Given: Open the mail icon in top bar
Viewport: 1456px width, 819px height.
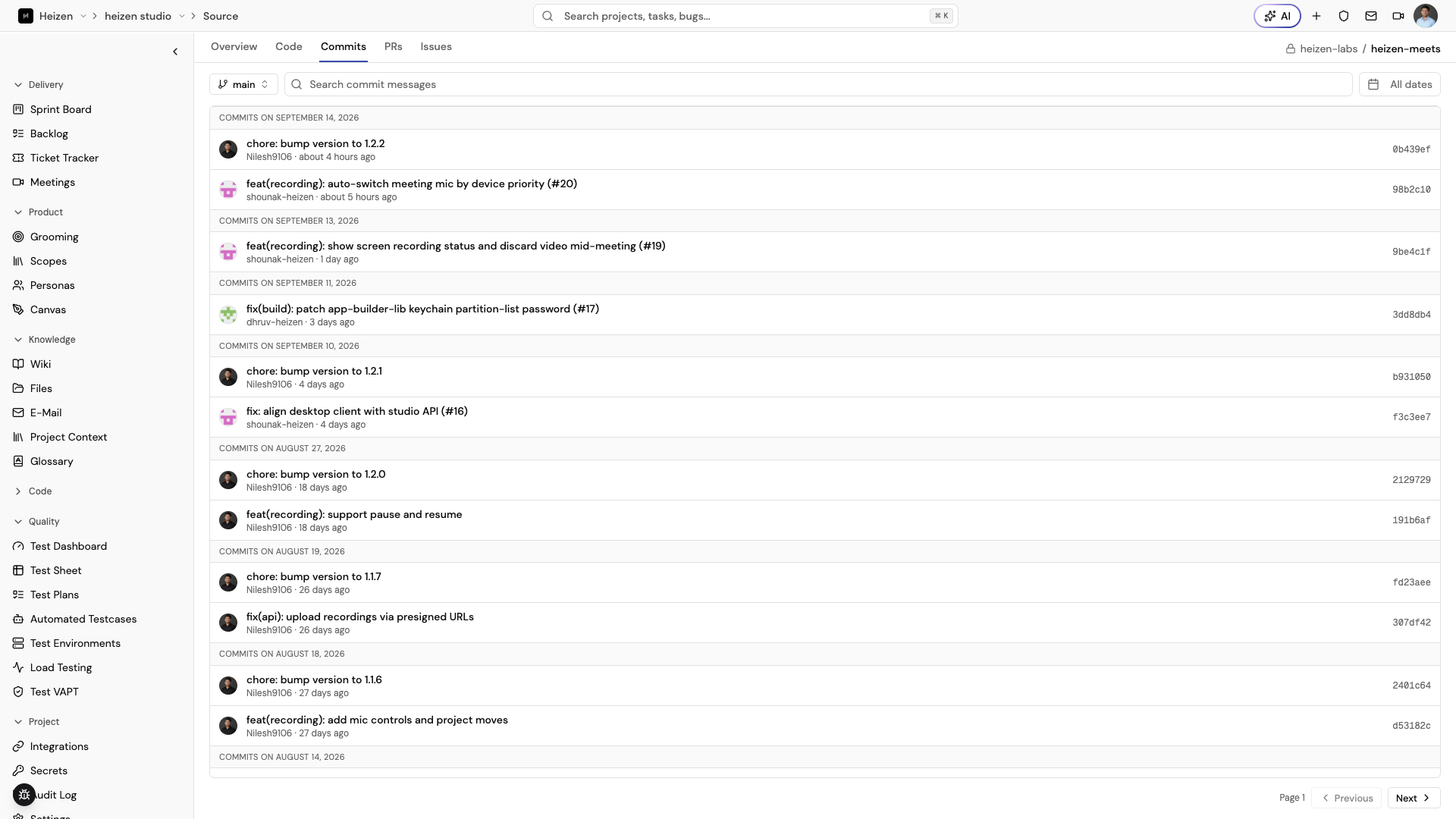Looking at the screenshot, I should pyautogui.click(x=1371, y=16).
